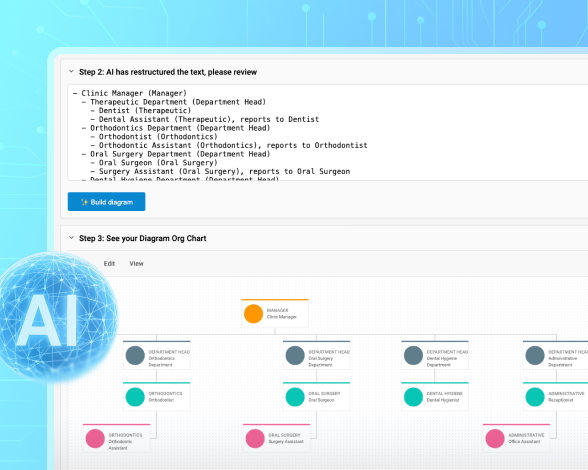
Task: Select the teal Oral Surgeon avatar
Action: tap(295, 397)
